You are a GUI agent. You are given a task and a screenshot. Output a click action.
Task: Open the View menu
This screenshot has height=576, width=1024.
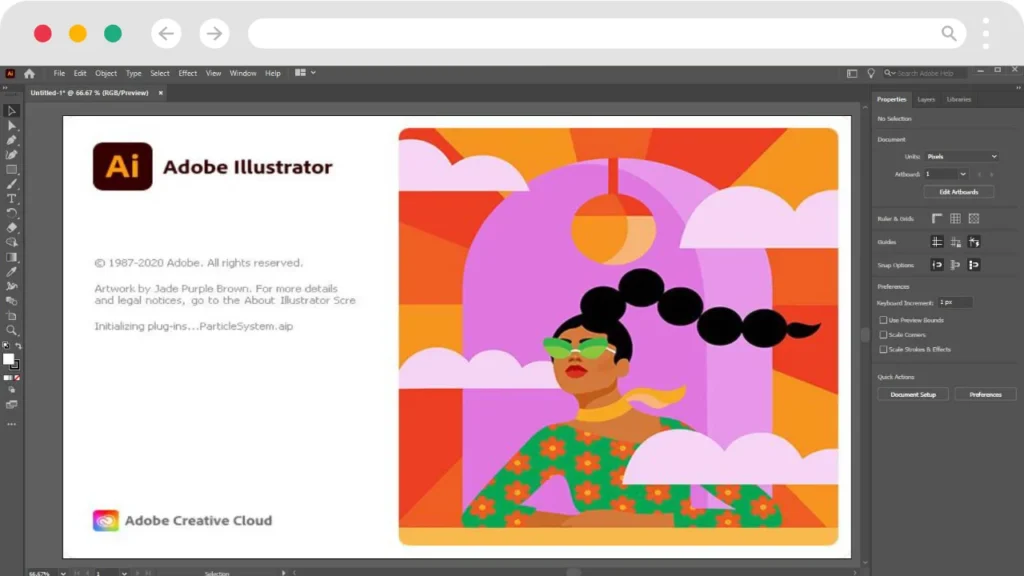click(214, 73)
